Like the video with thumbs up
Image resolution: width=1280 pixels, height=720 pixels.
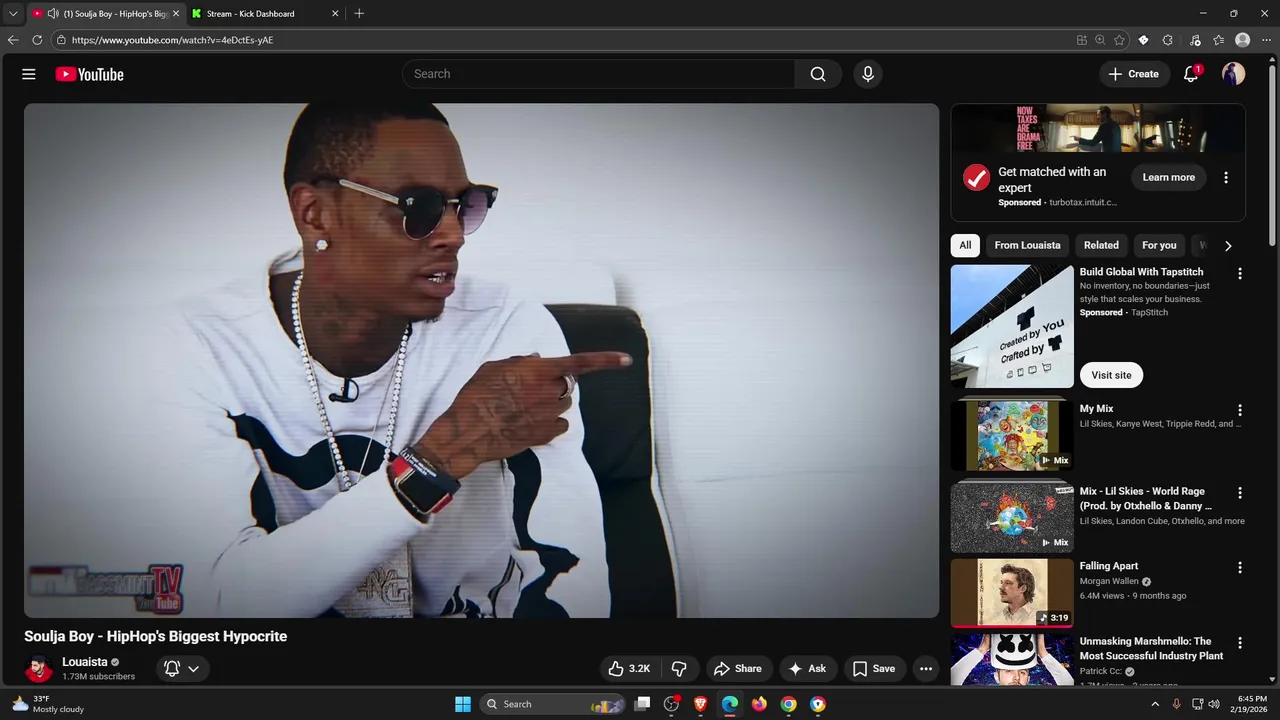[629, 669]
